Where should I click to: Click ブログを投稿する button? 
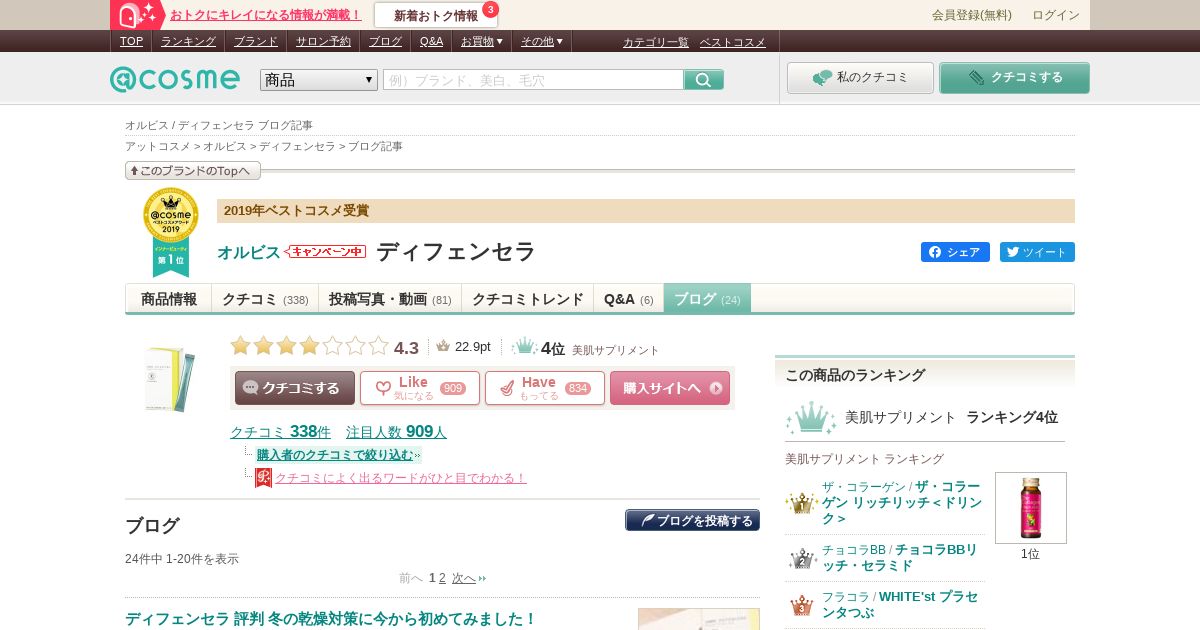[692, 520]
